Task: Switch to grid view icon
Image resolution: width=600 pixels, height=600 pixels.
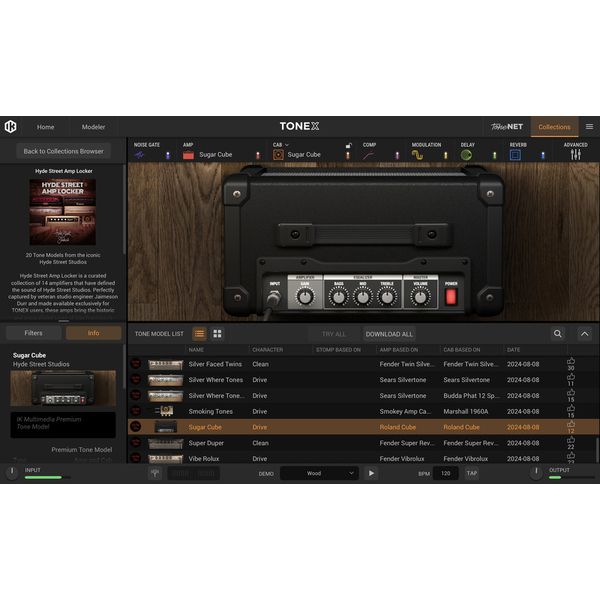Action: point(217,334)
